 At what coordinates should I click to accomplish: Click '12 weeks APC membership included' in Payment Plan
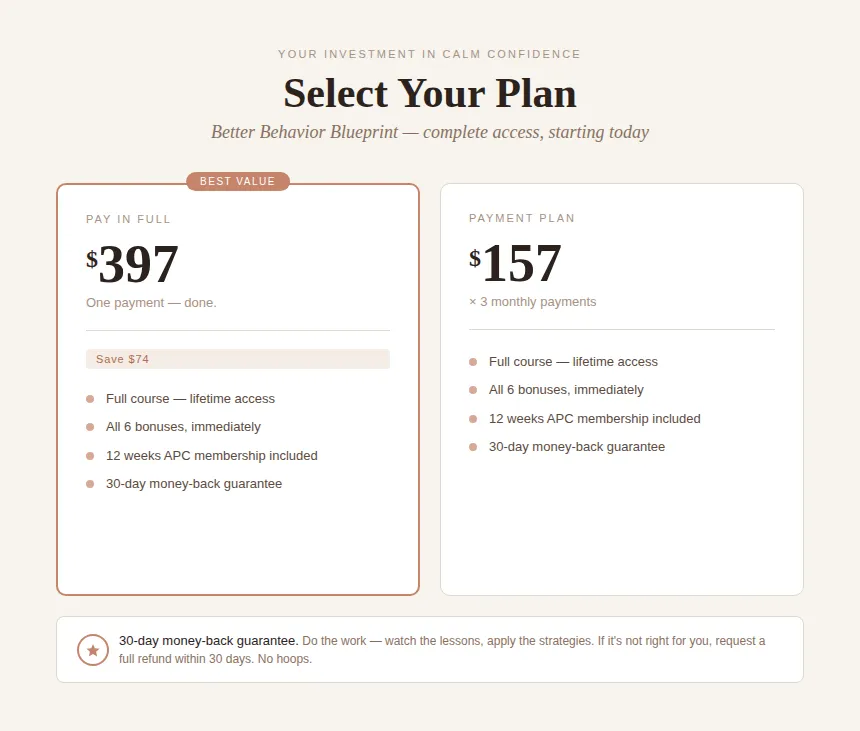tap(594, 419)
